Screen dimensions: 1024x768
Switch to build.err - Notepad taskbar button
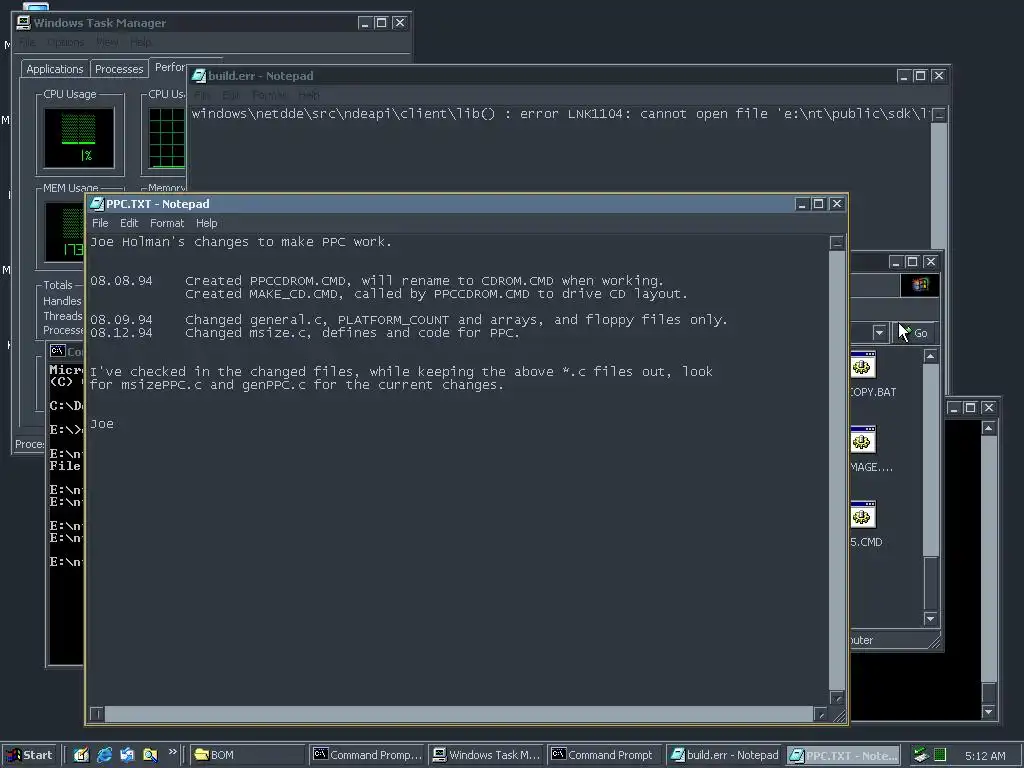[724, 755]
